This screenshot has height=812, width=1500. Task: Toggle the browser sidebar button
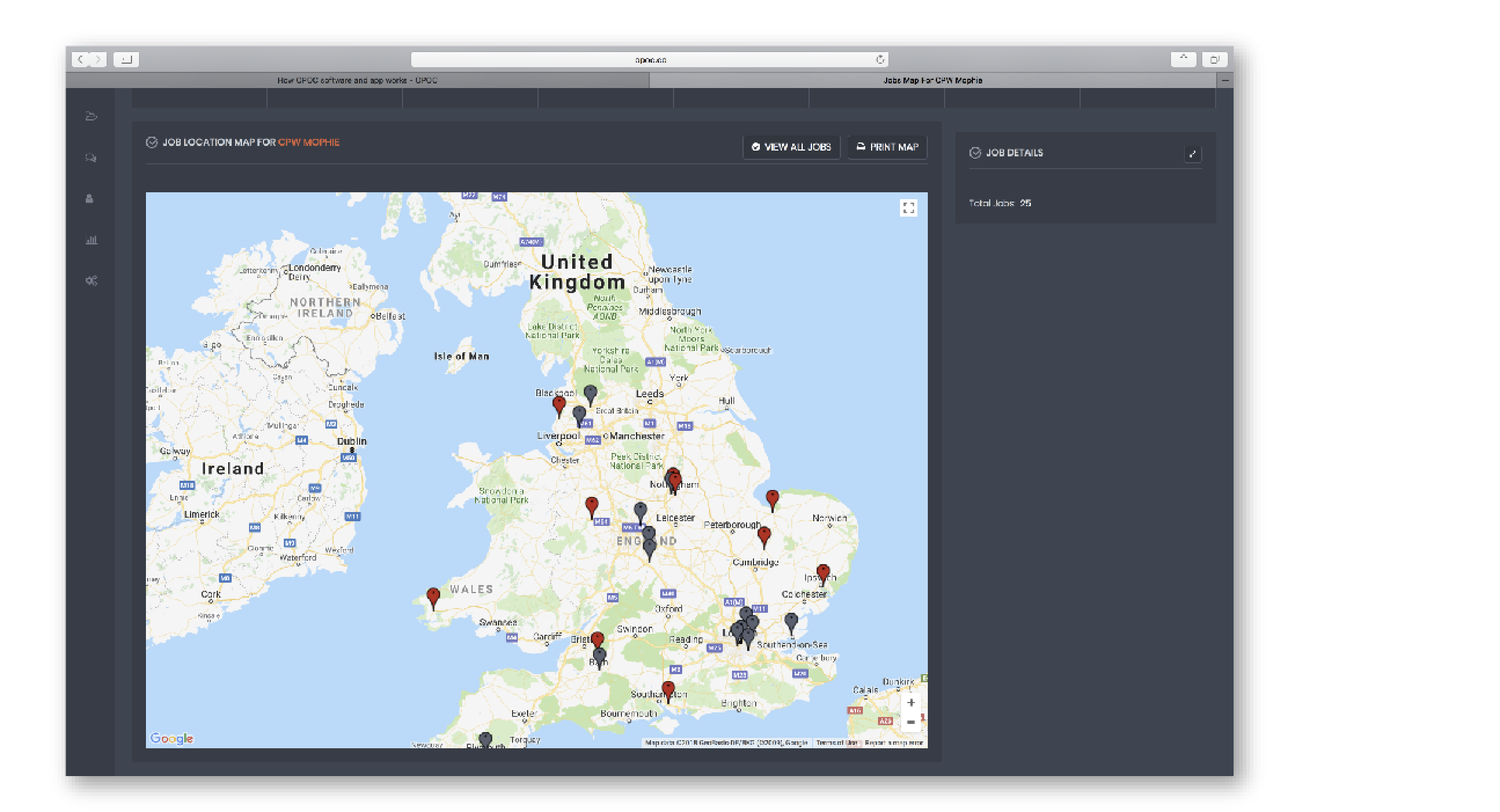click(x=126, y=60)
